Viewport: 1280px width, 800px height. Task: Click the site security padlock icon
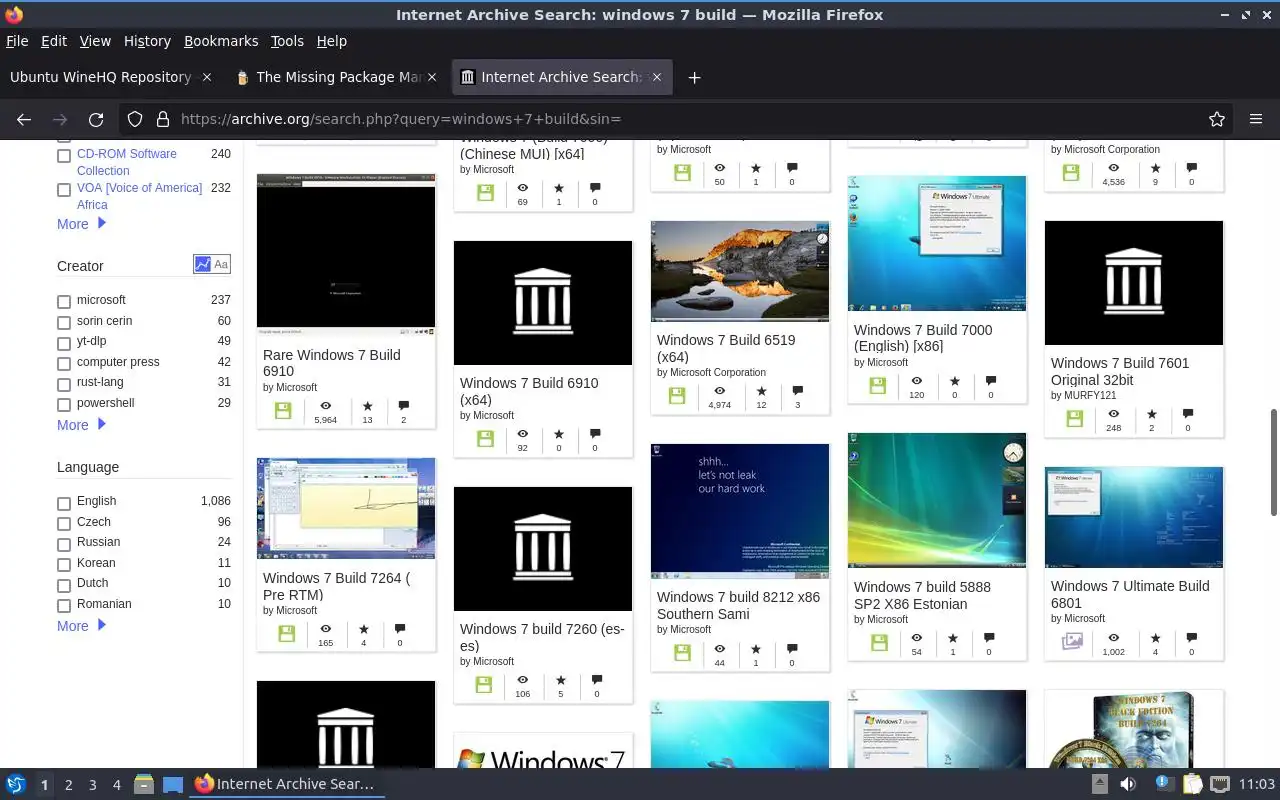coord(162,119)
